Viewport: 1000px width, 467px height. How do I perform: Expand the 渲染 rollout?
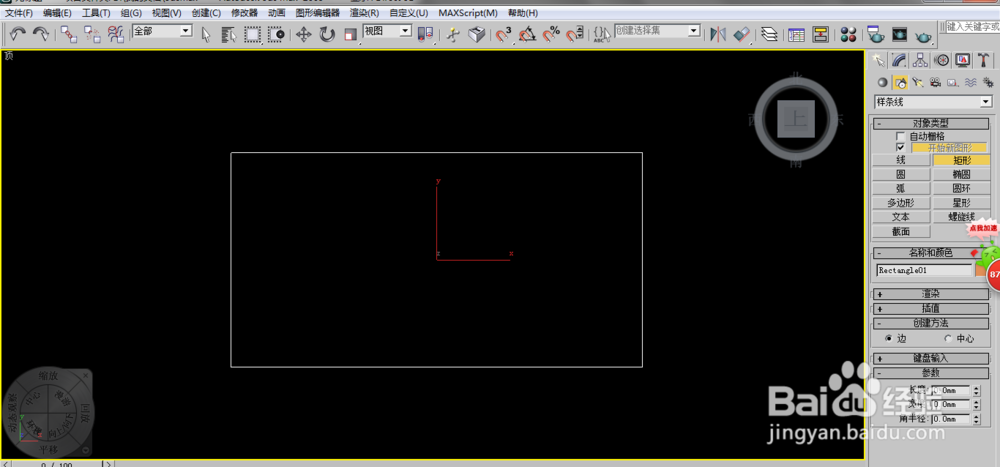pyautogui.click(x=930, y=294)
